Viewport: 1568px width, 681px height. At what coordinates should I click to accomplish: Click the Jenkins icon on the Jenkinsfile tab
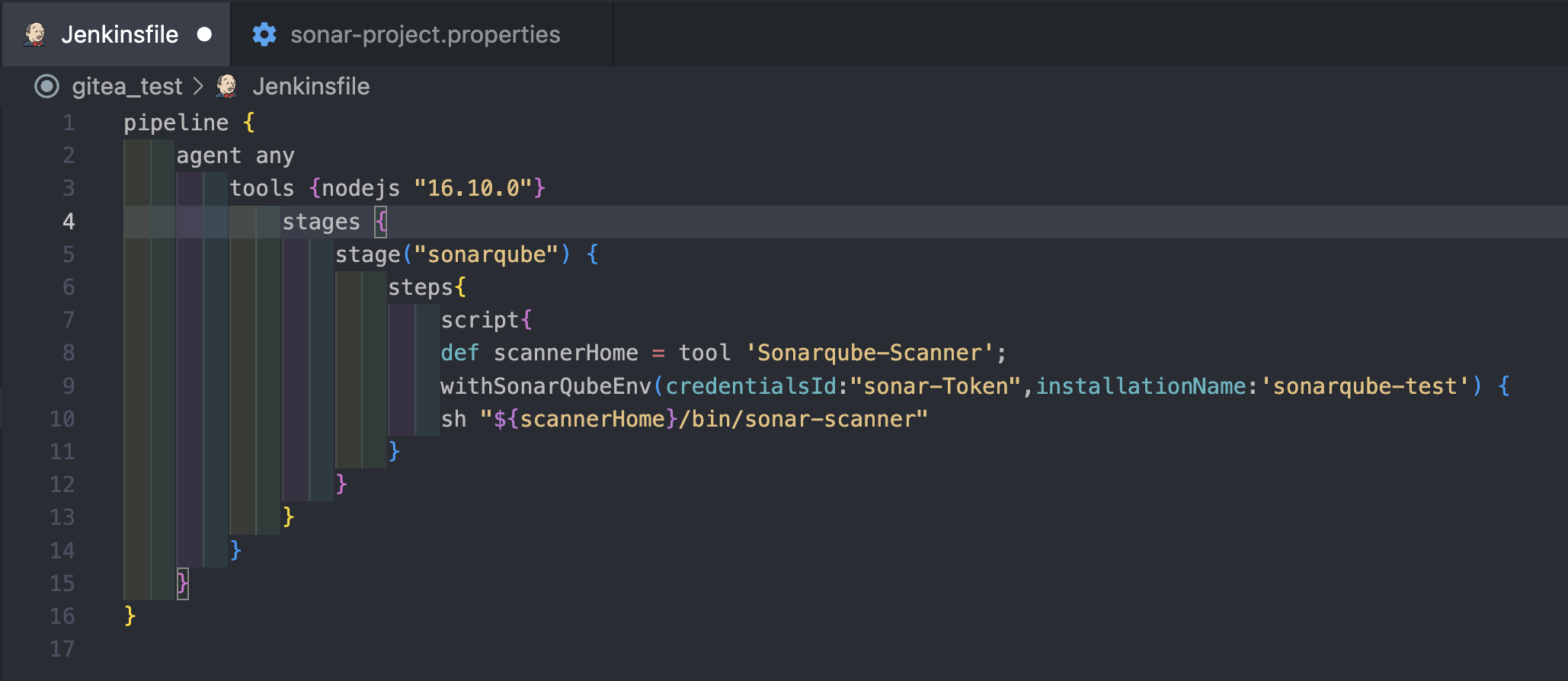35,34
